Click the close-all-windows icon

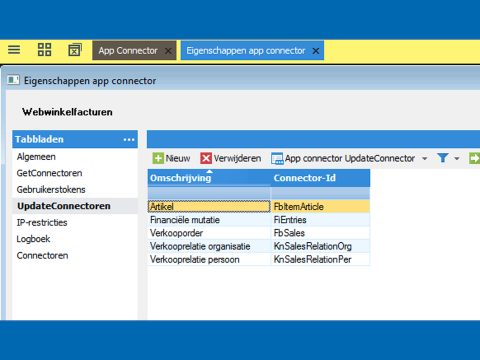pos(75,50)
